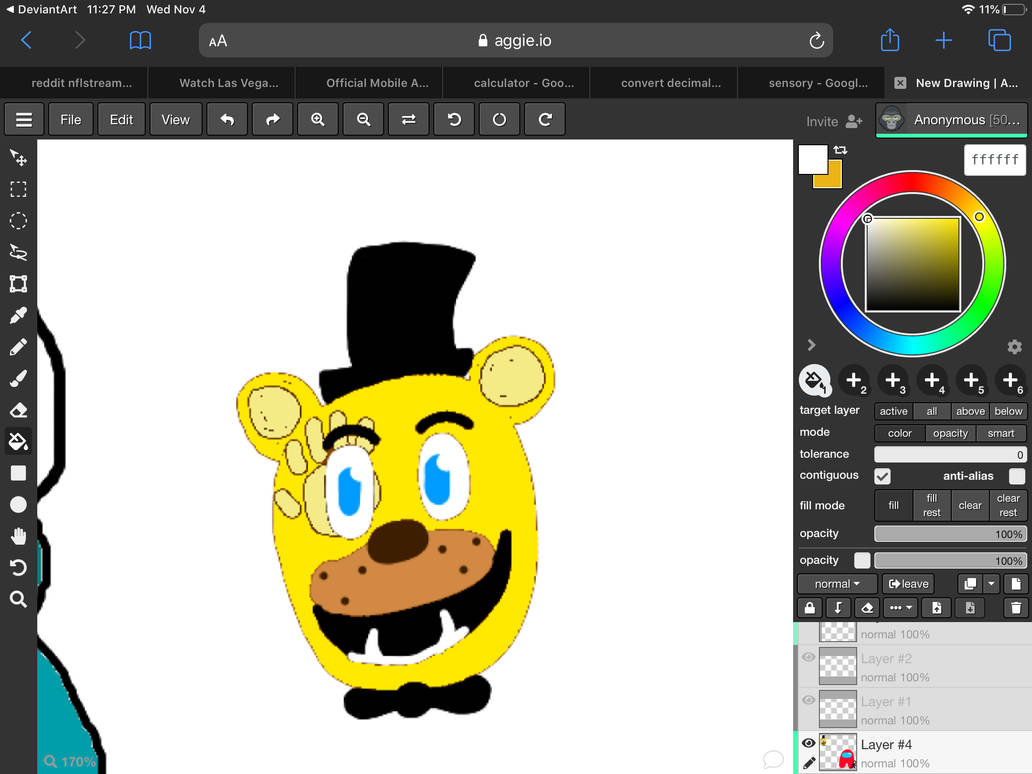The height and width of the screenshot is (774, 1032).
Task: Open the more layer options dropdown
Action: [x=900, y=607]
